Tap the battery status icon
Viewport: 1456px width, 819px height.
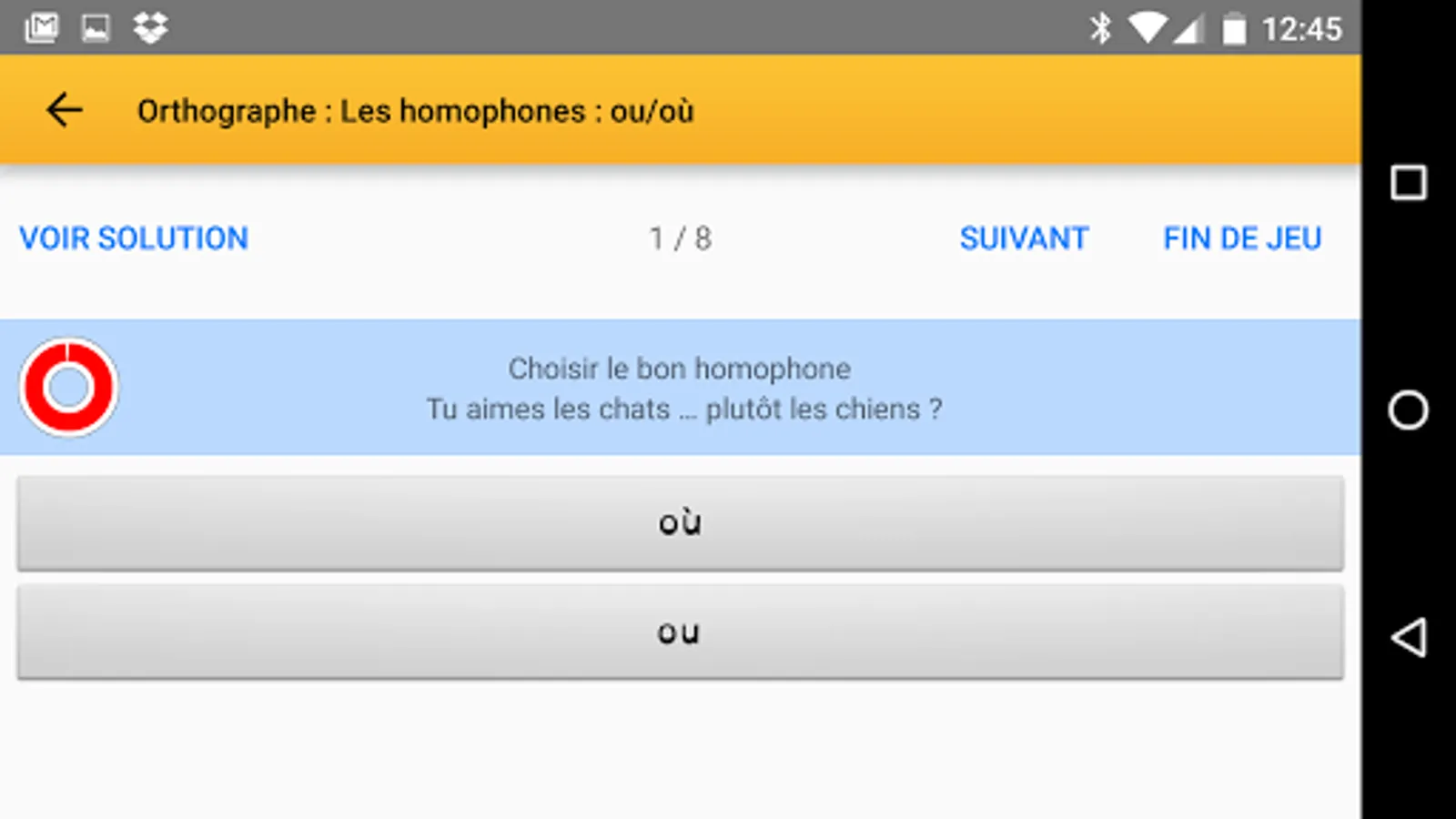point(1233,28)
